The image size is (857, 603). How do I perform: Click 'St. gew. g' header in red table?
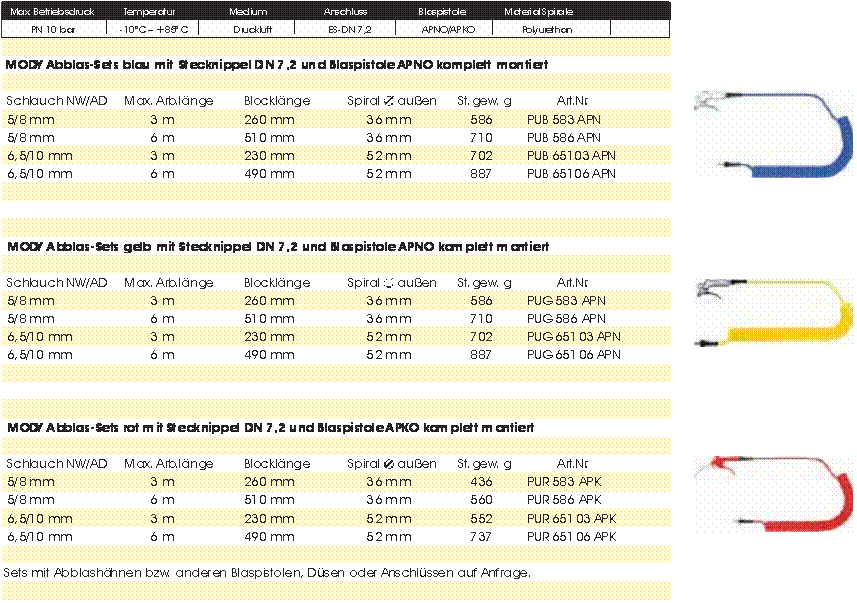tap(484, 464)
